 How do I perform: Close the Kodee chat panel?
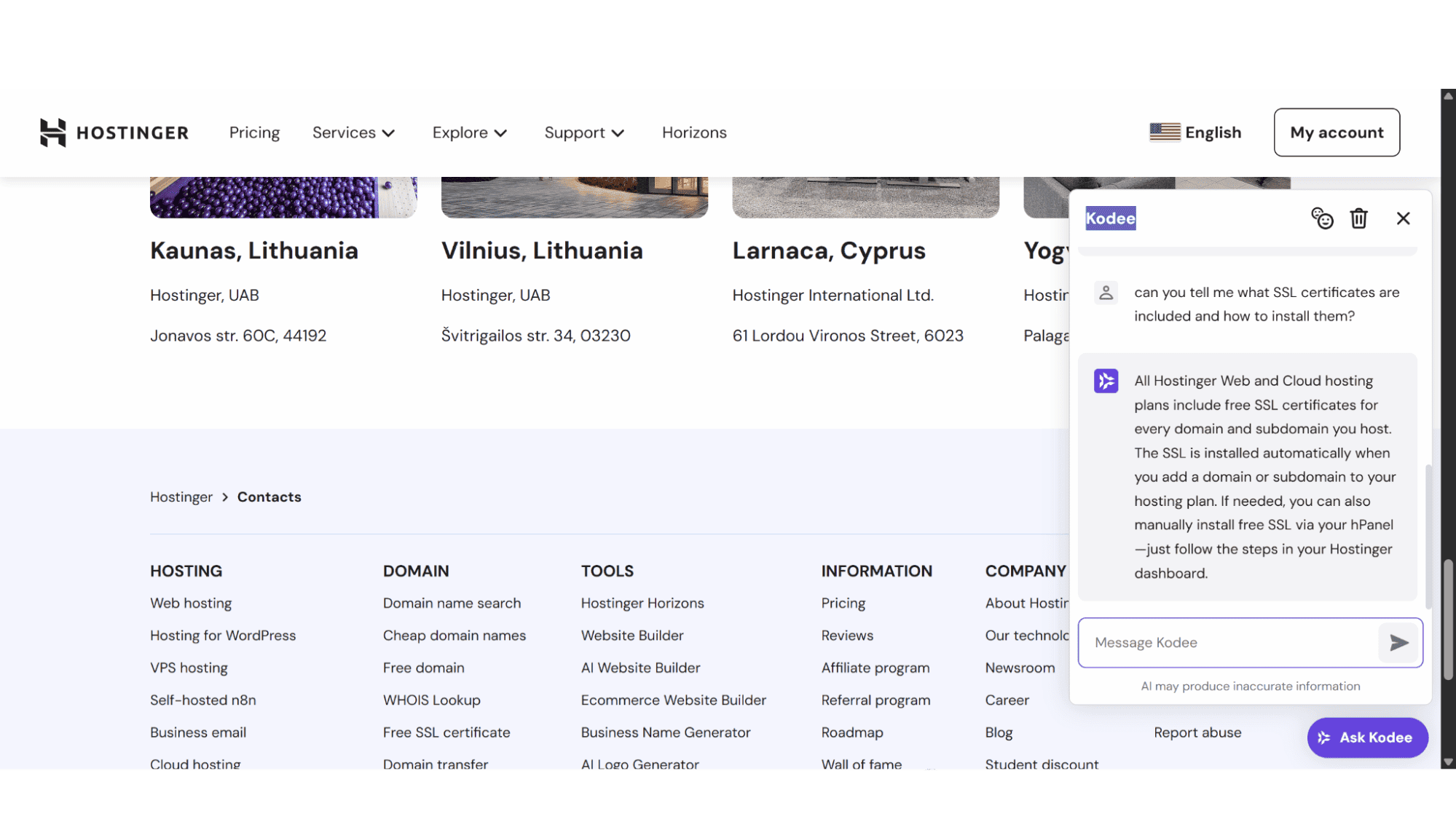pos(1403,218)
